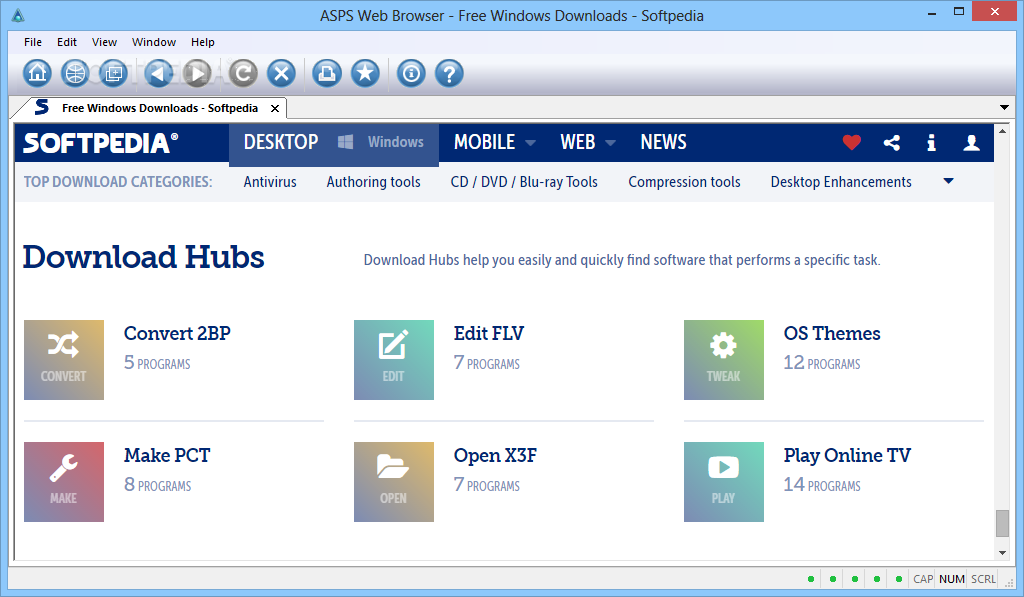Click the scrollbar up arrow
Screen dimensions: 1024x597
coord(1002,131)
